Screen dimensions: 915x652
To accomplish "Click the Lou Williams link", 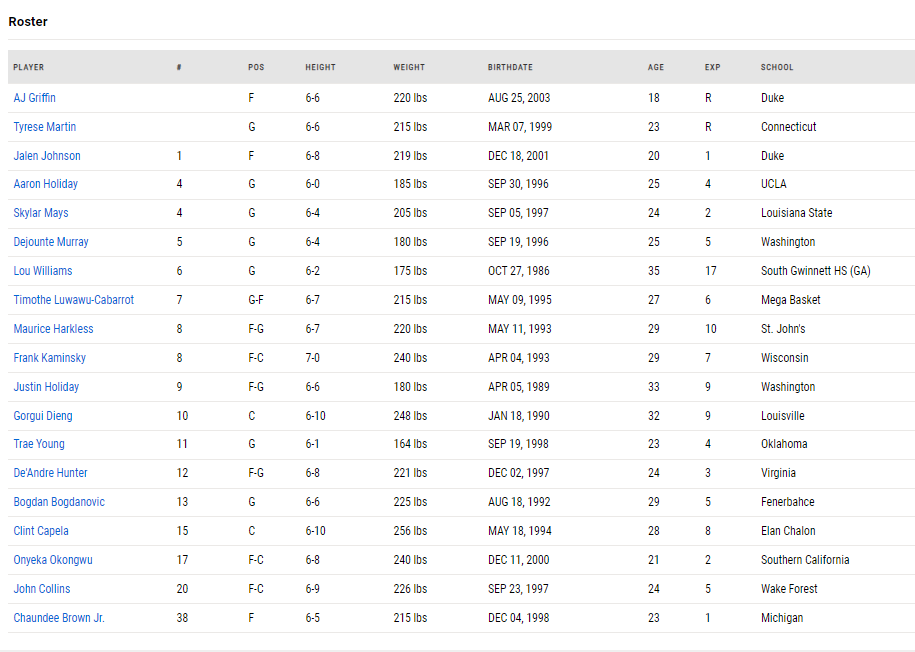I will pos(43,271).
